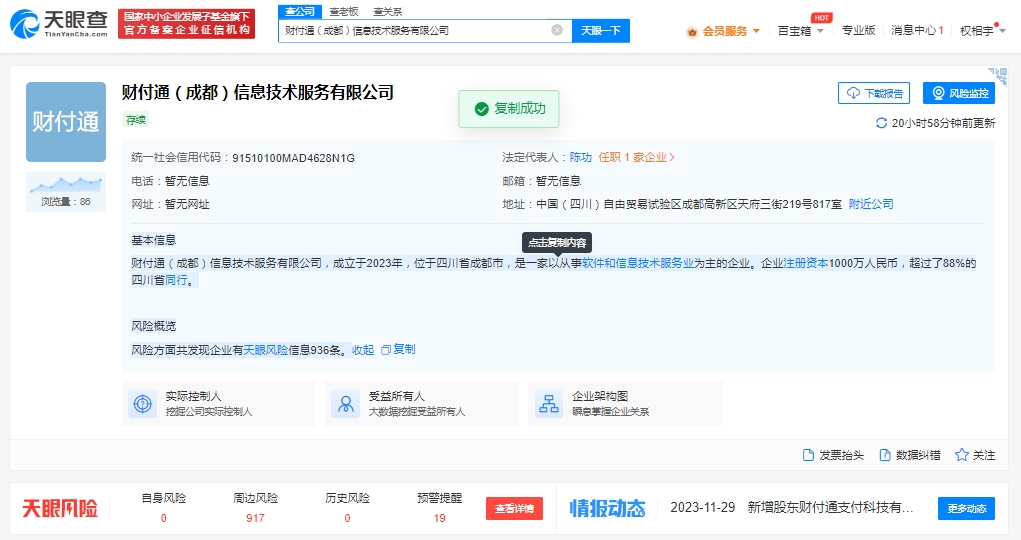Click the refresh icon next to update time
The width and height of the screenshot is (1021, 540).
click(881, 123)
